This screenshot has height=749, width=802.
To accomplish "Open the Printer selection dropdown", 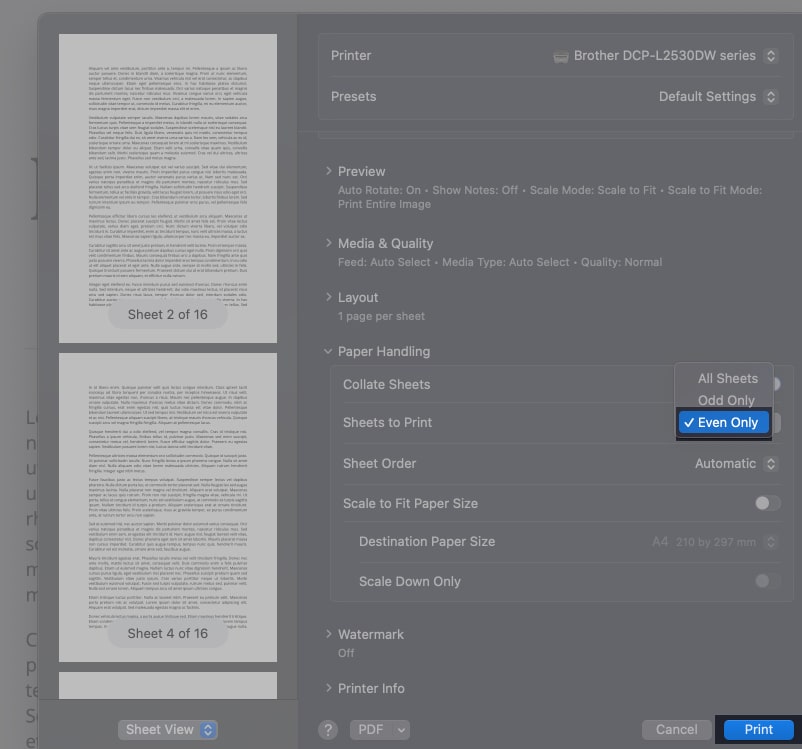I will coord(771,56).
